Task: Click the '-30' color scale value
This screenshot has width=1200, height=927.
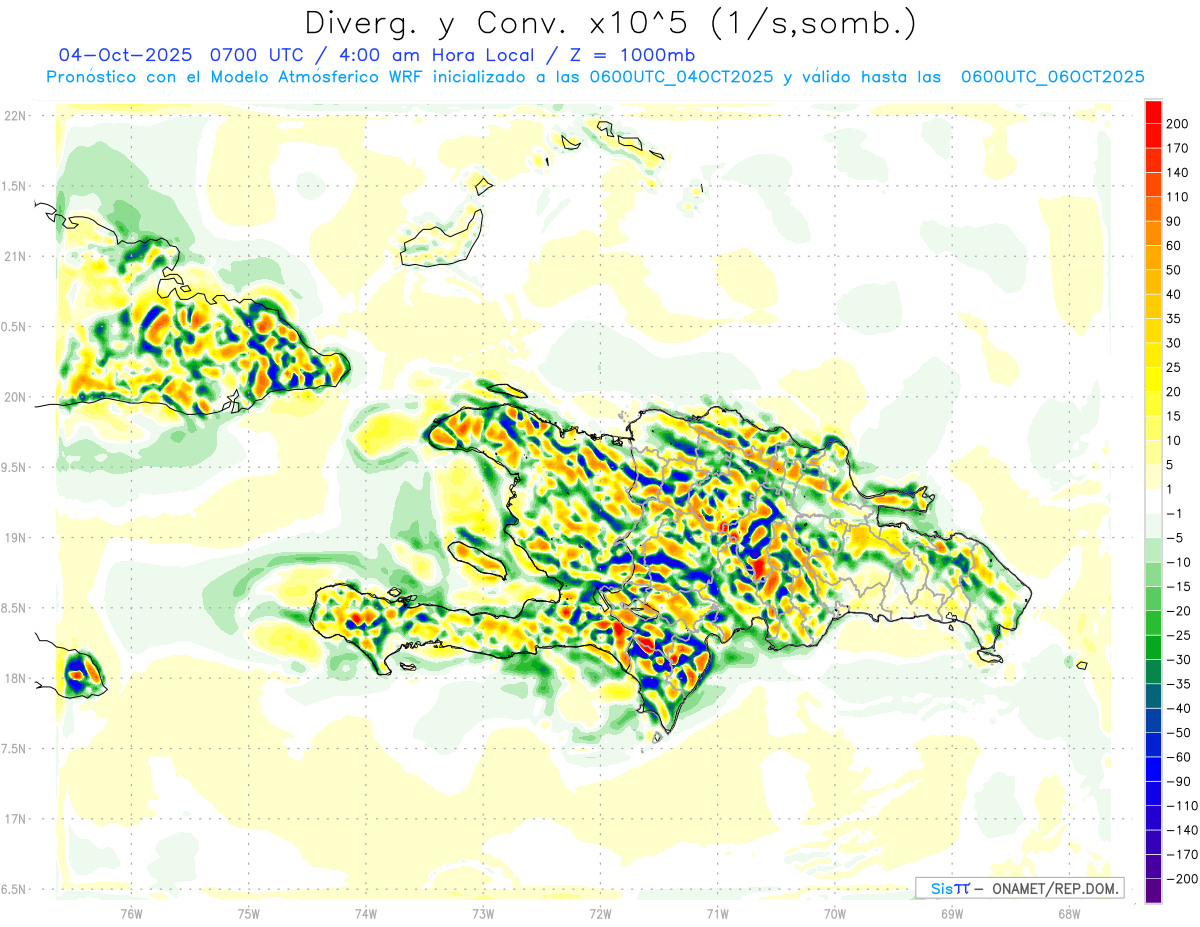Action: point(1177,660)
